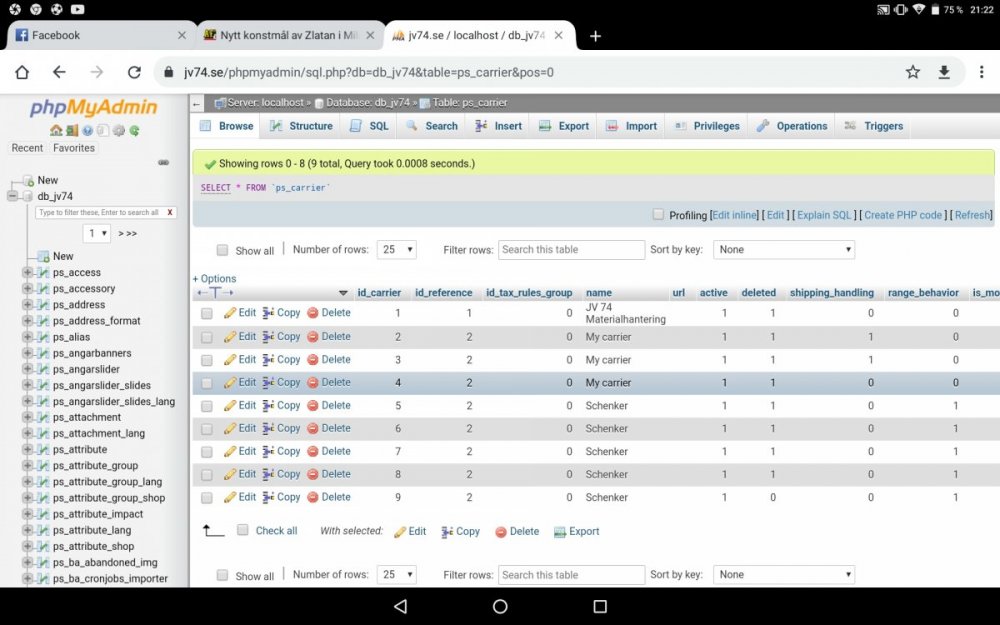Click the phpMyAdmin home icon

point(56,130)
